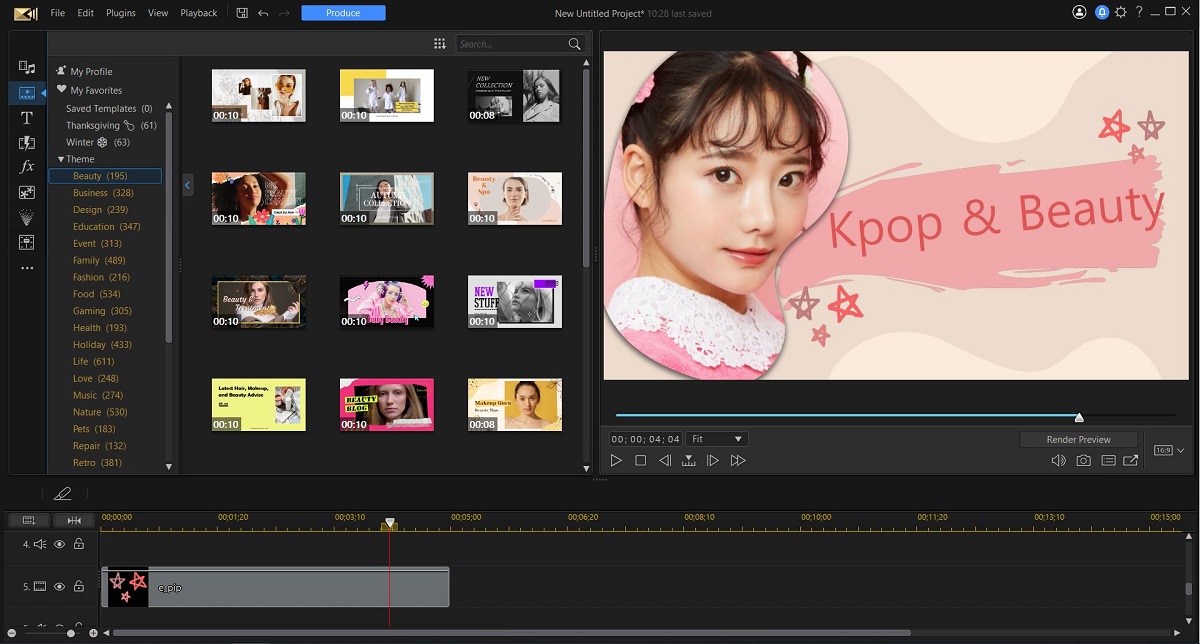The width and height of the screenshot is (1200, 644).
Task: Click the blue Produce button
Action: (x=343, y=13)
